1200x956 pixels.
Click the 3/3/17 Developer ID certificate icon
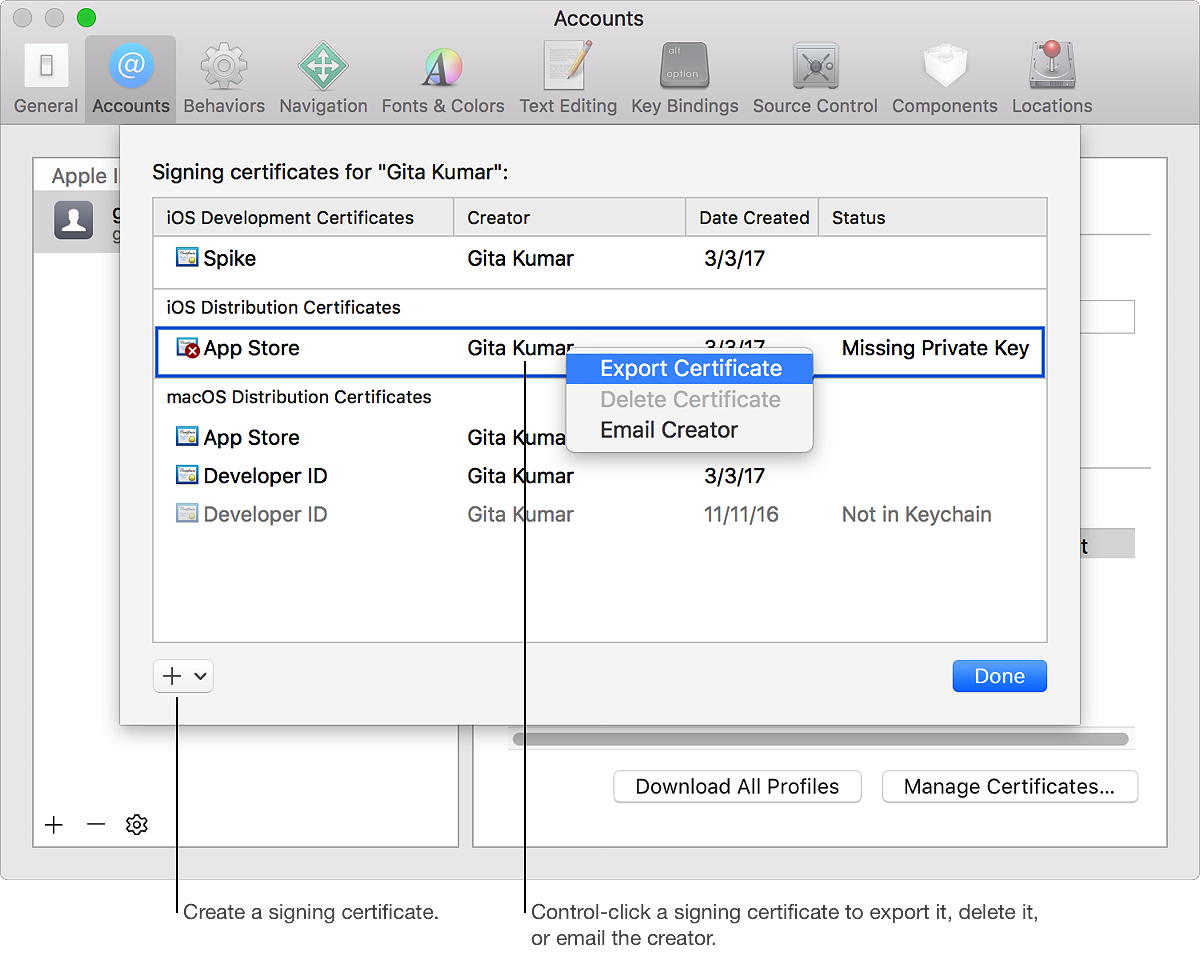click(187, 476)
